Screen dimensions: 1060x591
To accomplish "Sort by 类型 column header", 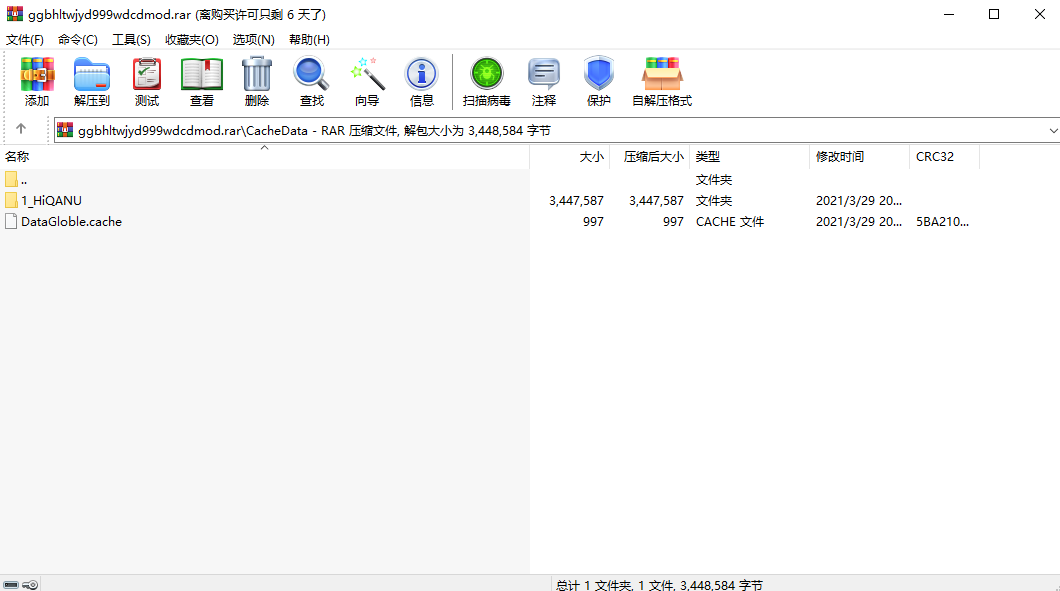I will click(750, 157).
